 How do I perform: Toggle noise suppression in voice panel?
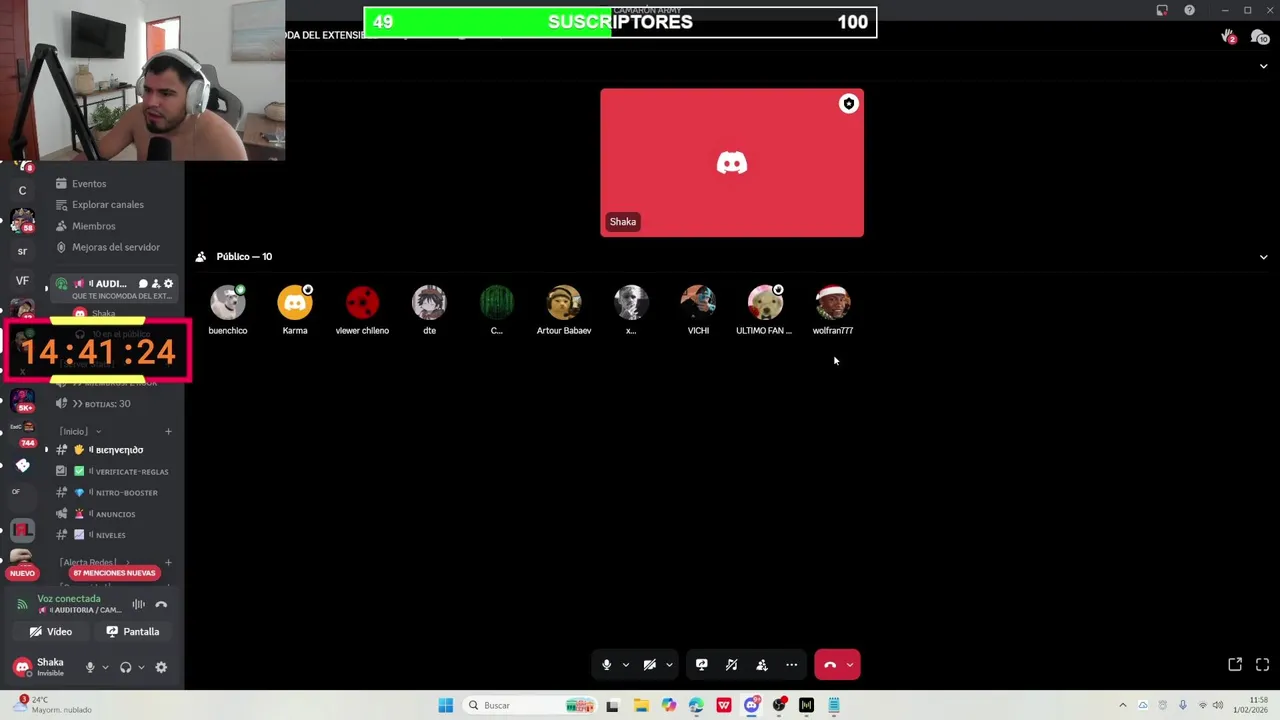139,604
